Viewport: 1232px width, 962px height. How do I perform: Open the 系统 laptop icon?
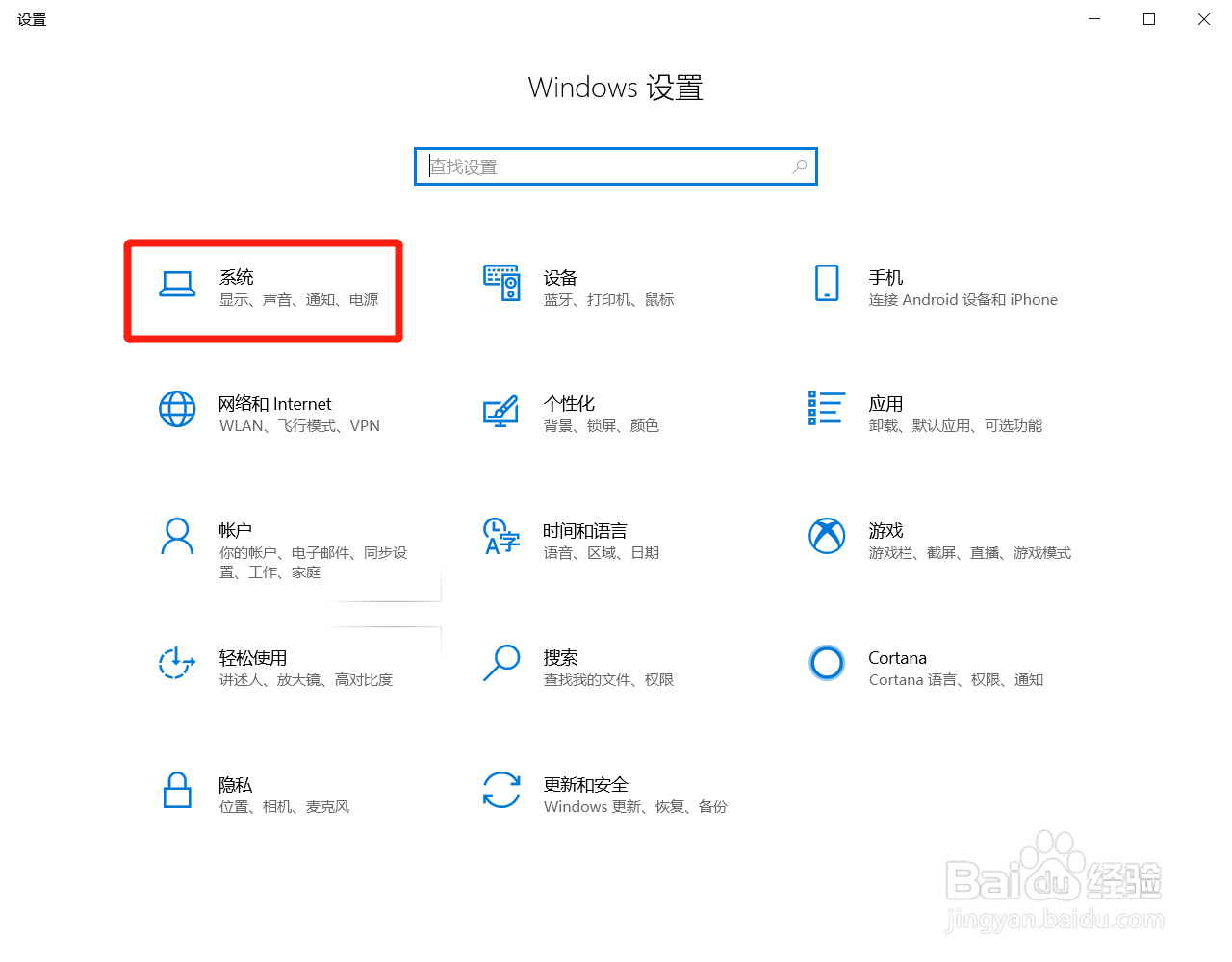(x=177, y=284)
